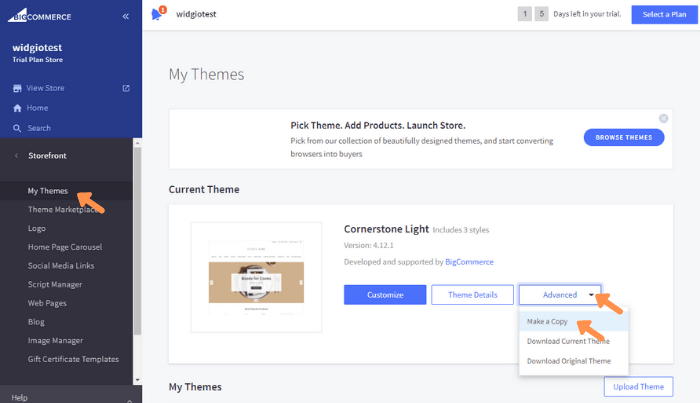Follow the BigCommerce developer link

coord(469,262)
